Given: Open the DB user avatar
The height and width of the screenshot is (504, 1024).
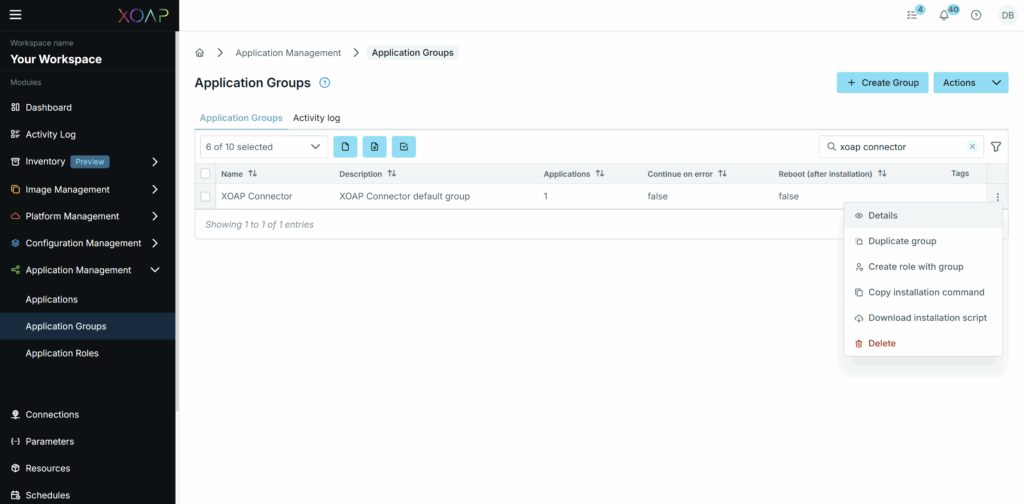Looking at the screenshot, I should click(x=1008, y=15).
